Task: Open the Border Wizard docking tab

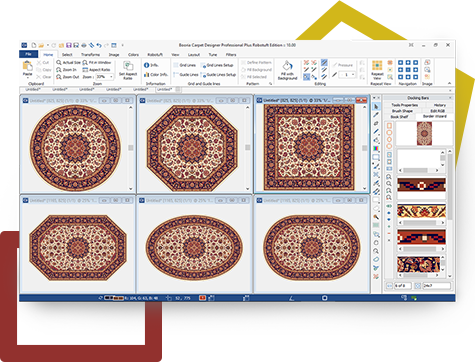Action: pyautogui.click(x=435, y=116)
